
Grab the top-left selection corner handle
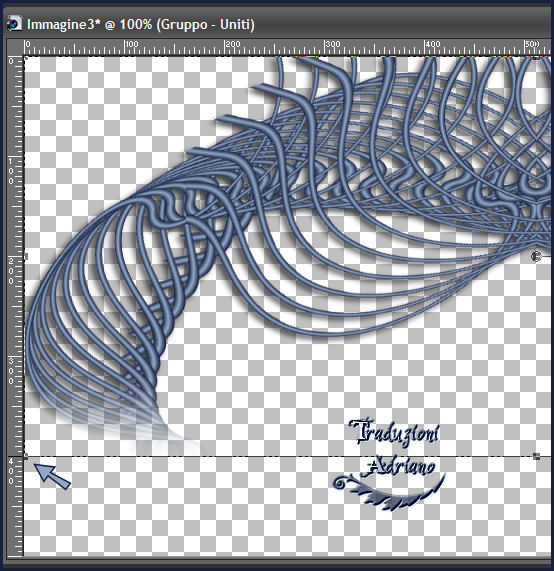coord(26,58)
